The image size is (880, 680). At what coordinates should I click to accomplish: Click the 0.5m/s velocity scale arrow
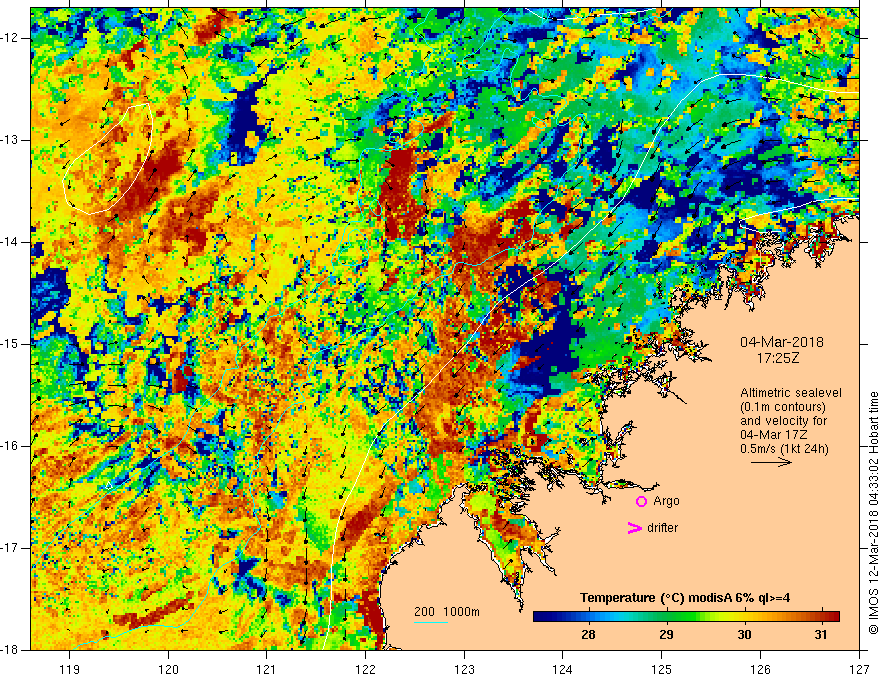coord(771,462)
